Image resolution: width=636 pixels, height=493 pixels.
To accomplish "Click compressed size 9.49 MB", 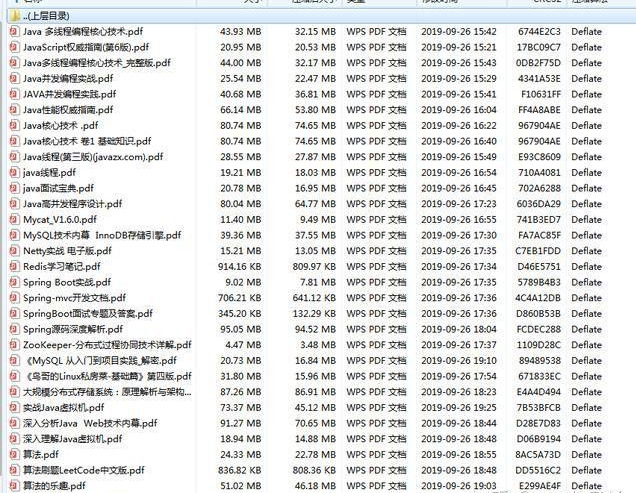I will click(318, 220).
